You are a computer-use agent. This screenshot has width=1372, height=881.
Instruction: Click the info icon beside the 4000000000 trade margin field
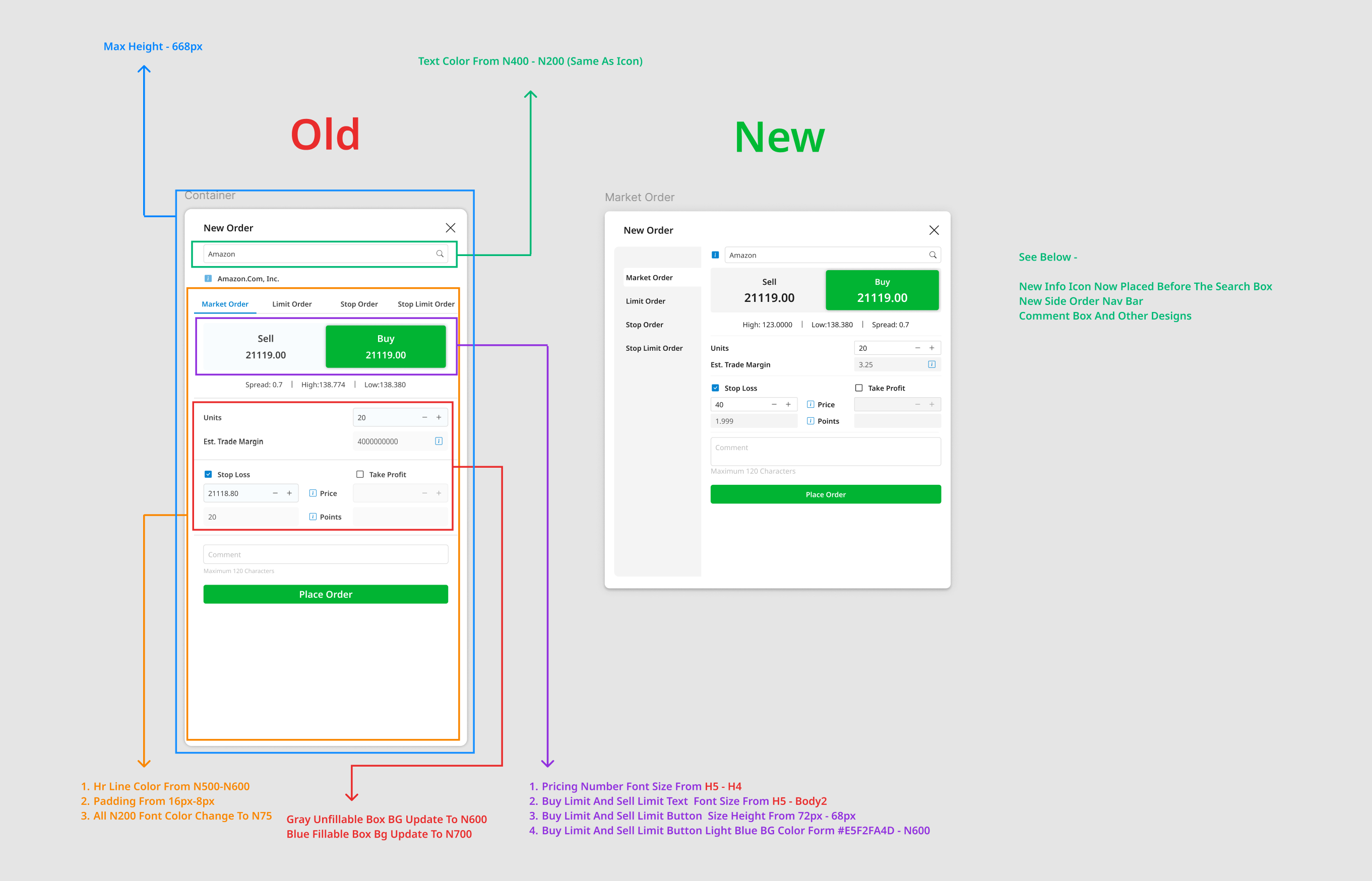pyautogui.click(x=439, y=441)
